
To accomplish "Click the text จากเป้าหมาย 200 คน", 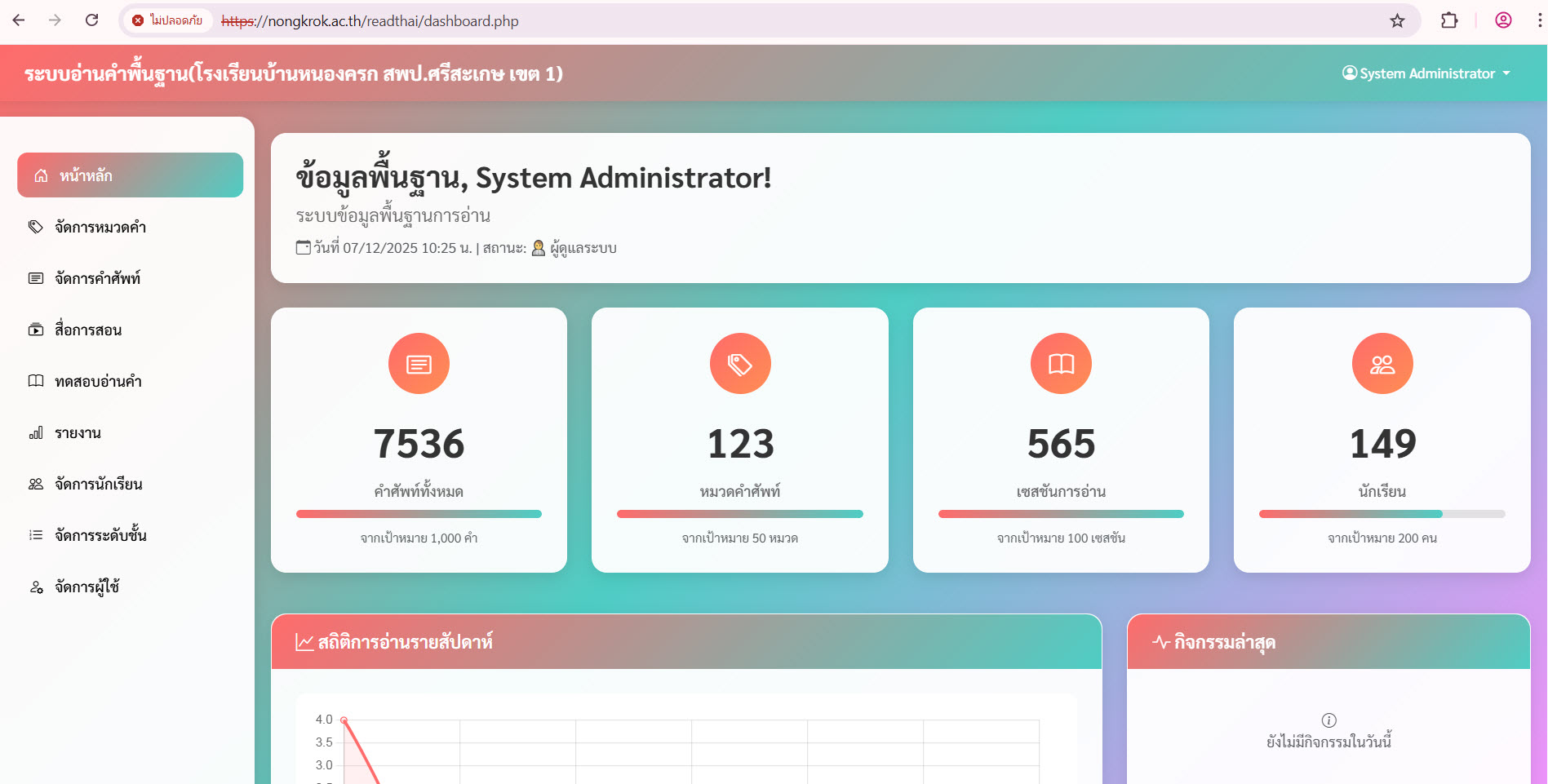I will [x=1382, y=538].
